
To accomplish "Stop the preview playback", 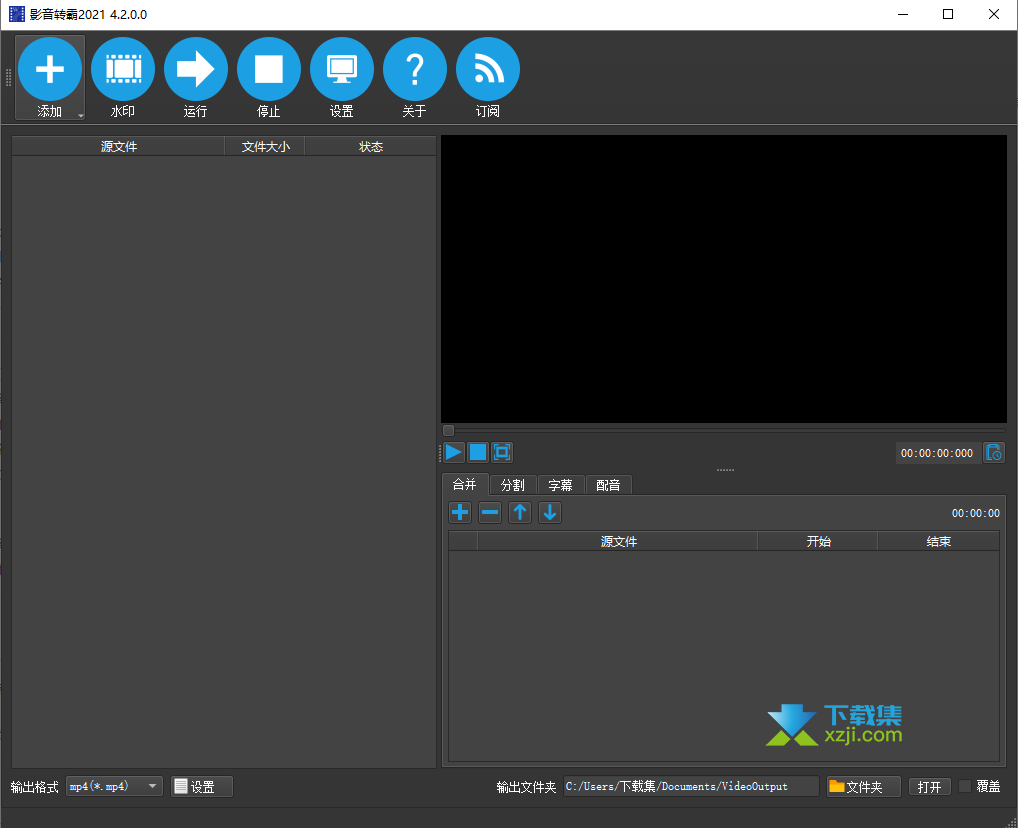I will (478, 452).
